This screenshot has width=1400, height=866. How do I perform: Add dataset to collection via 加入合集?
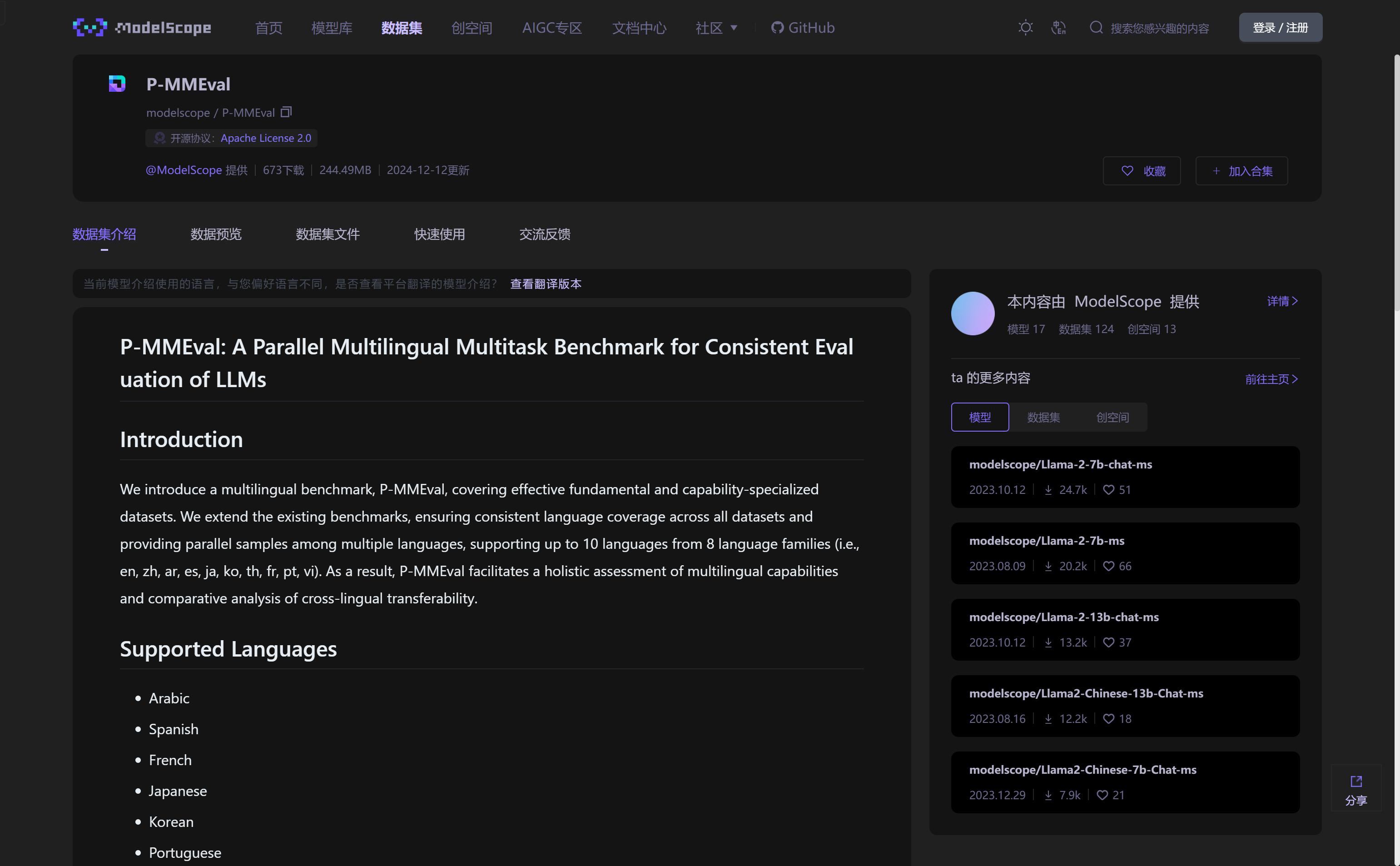1241,171
